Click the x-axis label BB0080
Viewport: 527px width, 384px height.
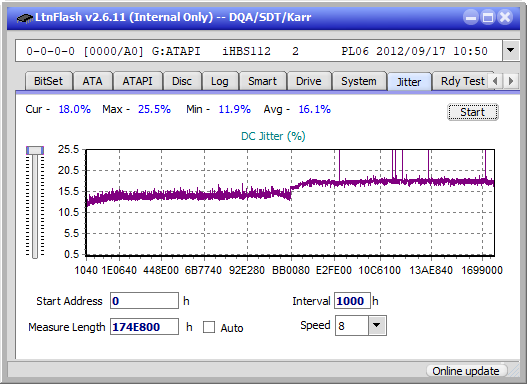click(x=291, y=270)
